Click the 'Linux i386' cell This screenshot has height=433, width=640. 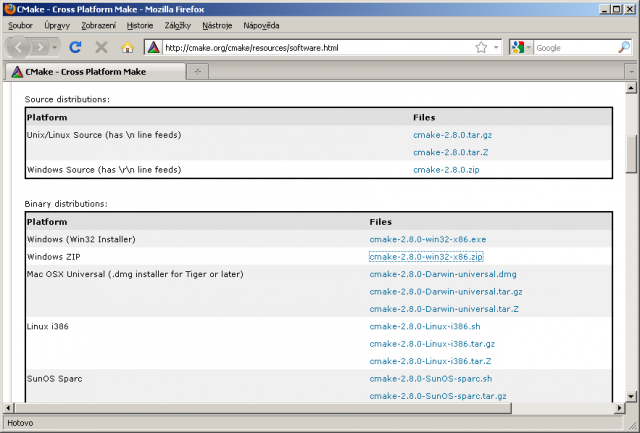pos(47,326)
